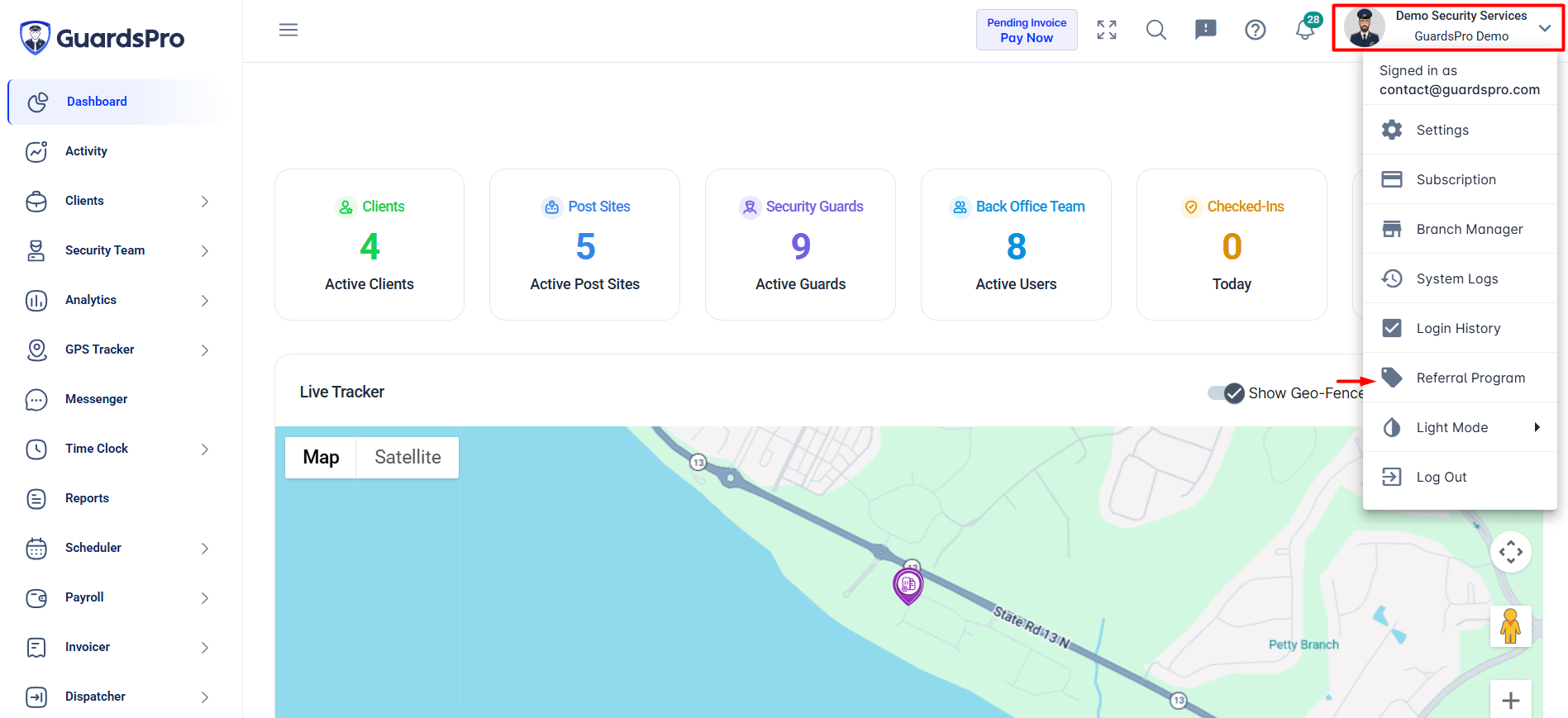1568x718 pixels.
Task: Click the Clients sidebar icon
Action: point(36,201)
